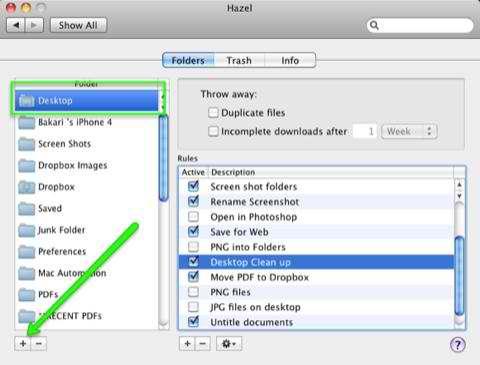
Task: Enable the PNG into Folders rule
Action: [193, 247]
